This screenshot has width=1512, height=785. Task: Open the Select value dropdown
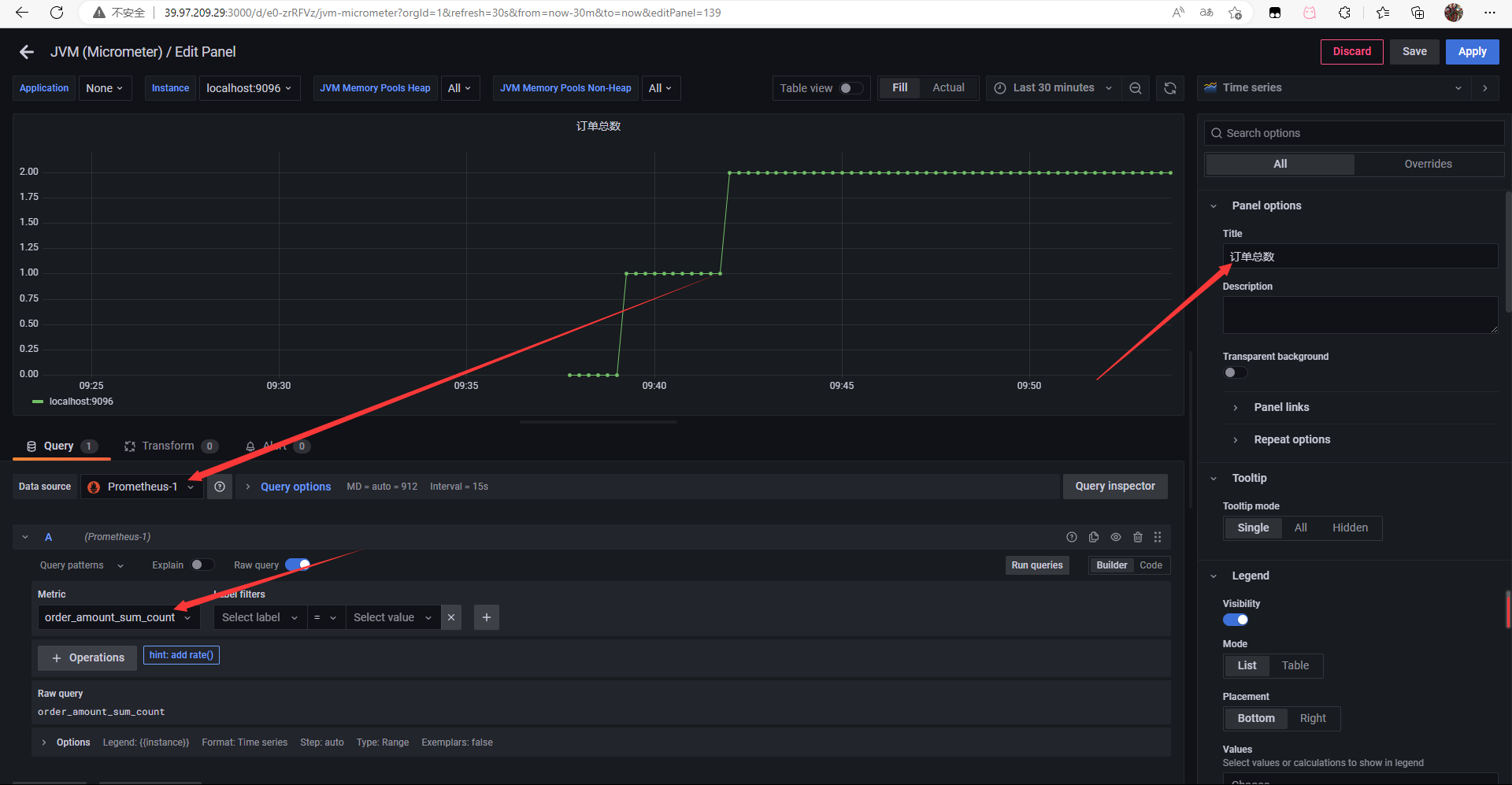(x=392, y=617)
